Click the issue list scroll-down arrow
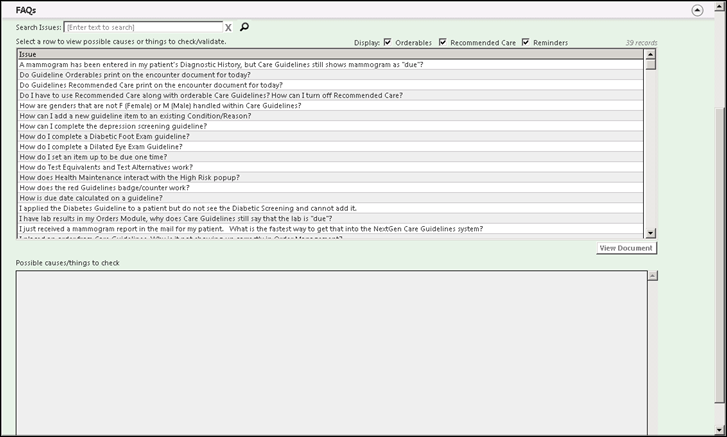 coord(650,233)
